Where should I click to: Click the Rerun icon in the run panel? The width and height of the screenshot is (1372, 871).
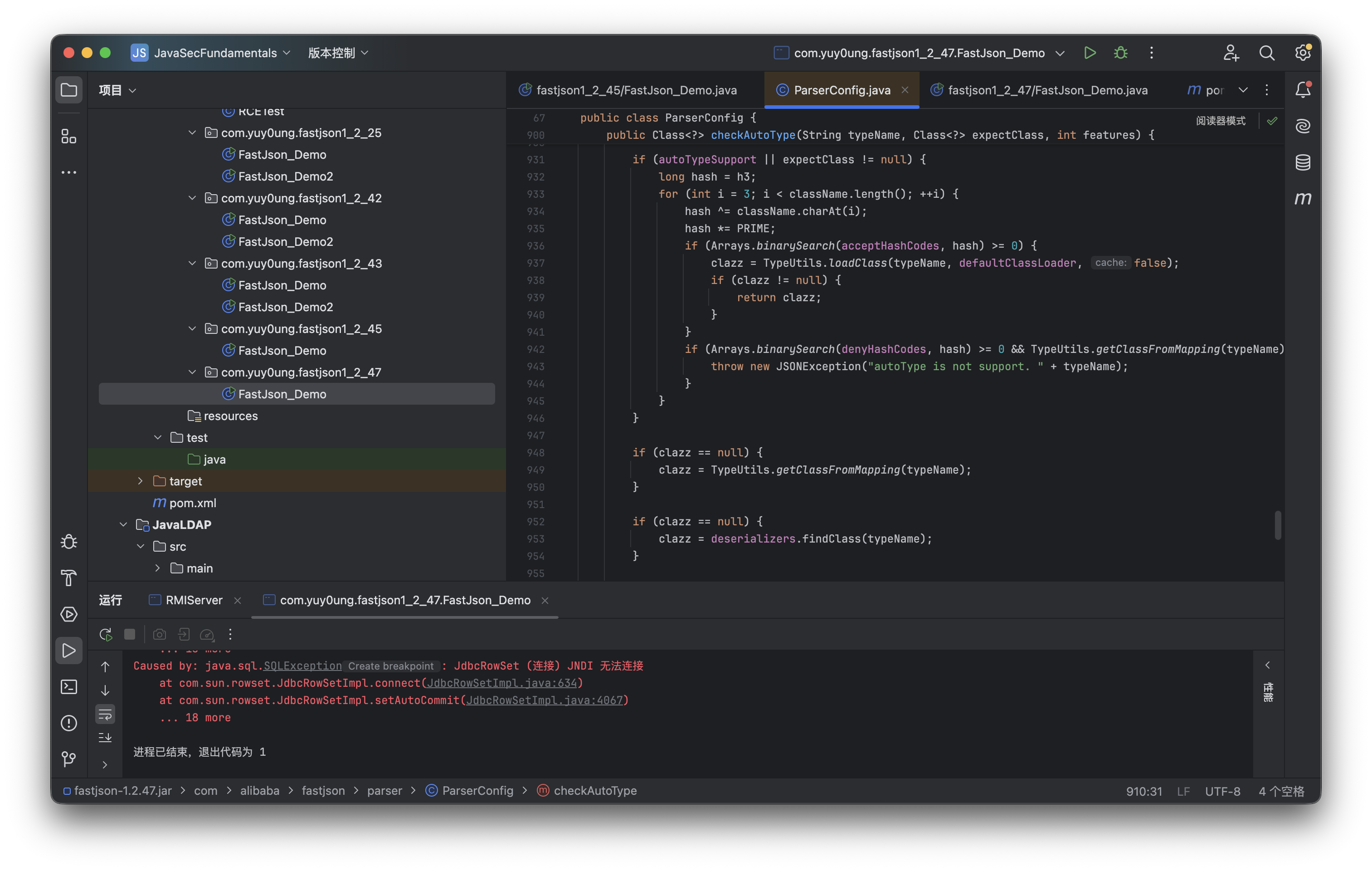(105, 635)
